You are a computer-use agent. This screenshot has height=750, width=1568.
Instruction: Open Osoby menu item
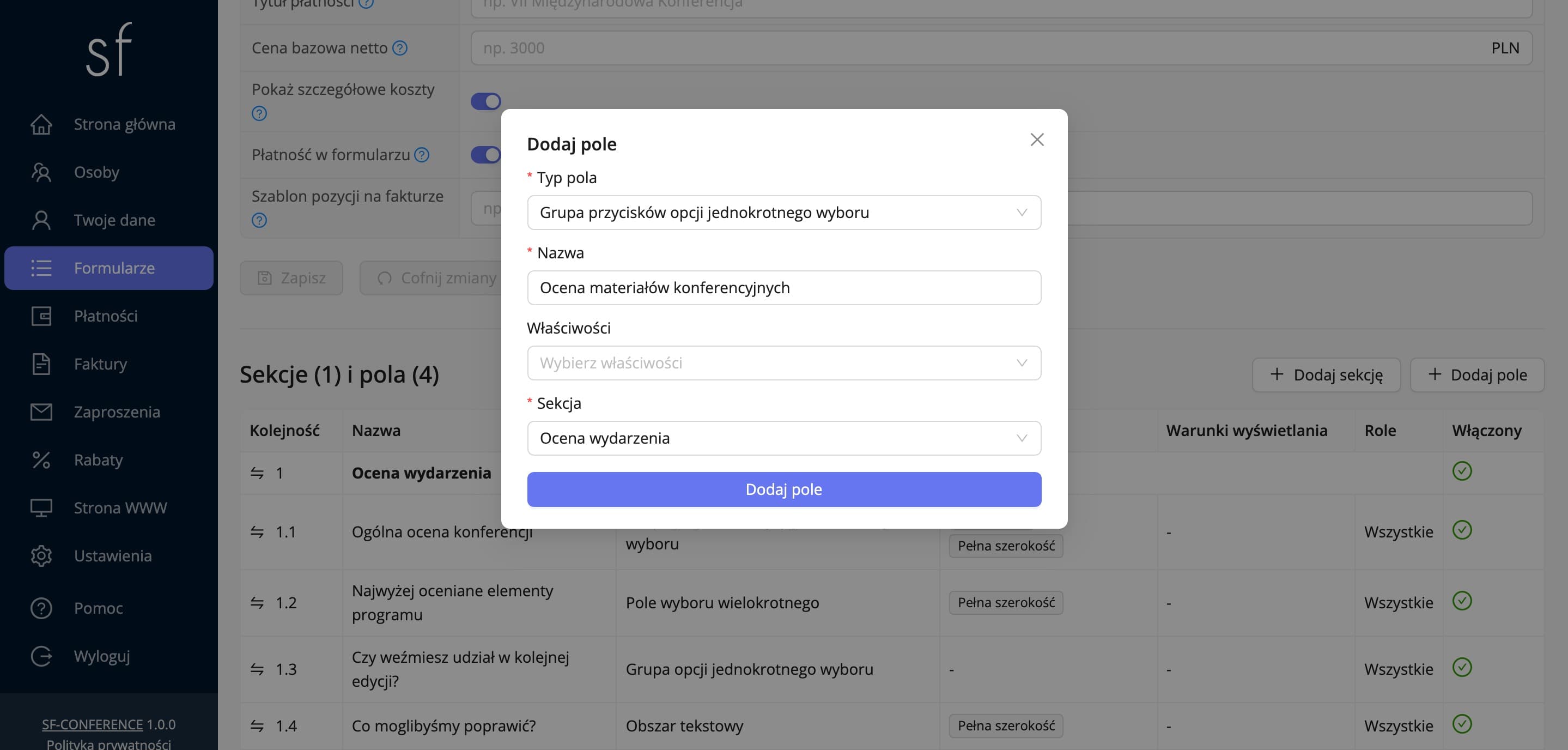(108, 172)
